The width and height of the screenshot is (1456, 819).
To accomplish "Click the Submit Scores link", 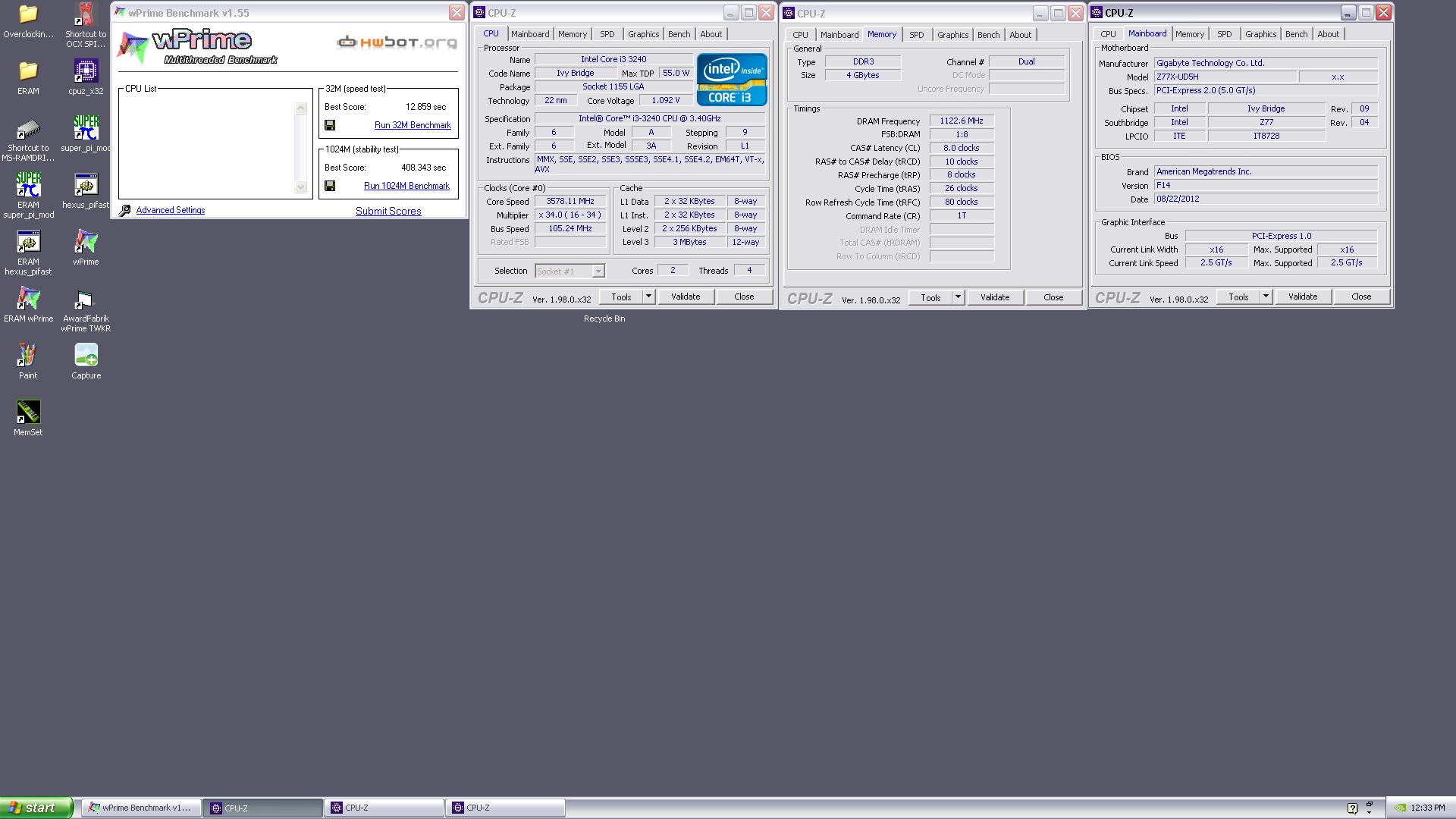I will [388, 211].
